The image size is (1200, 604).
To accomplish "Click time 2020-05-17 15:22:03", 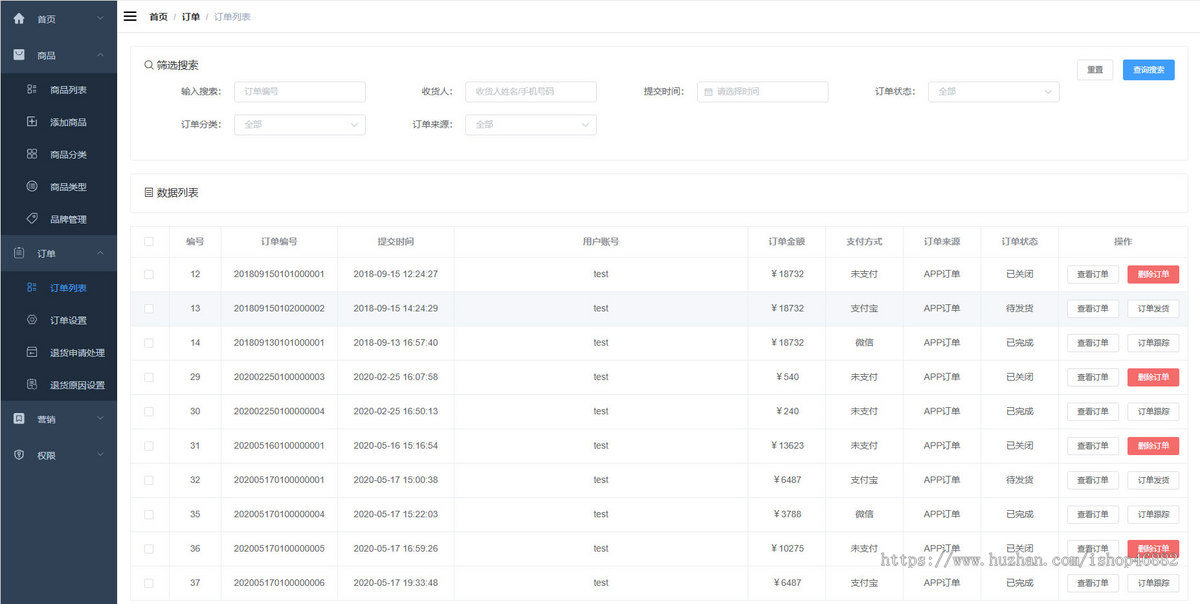I will coord(396,514).
